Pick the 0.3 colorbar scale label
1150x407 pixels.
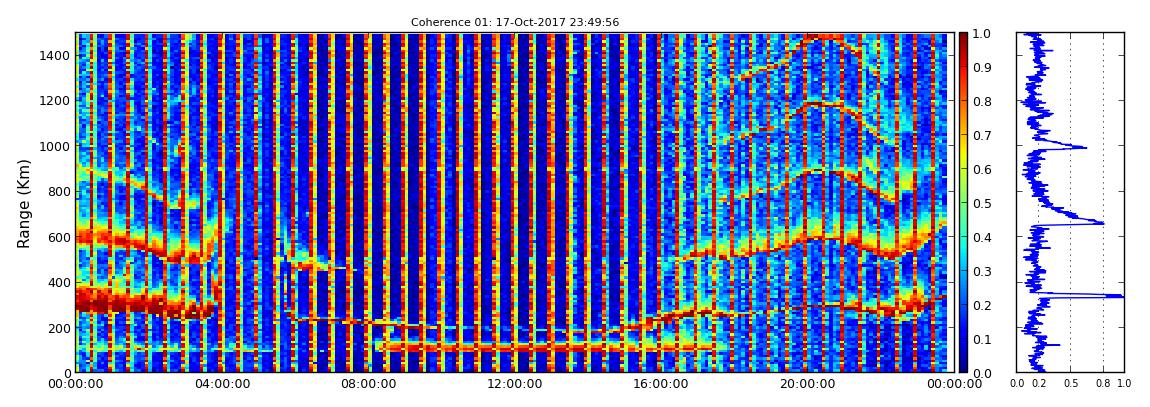point(982,271)
